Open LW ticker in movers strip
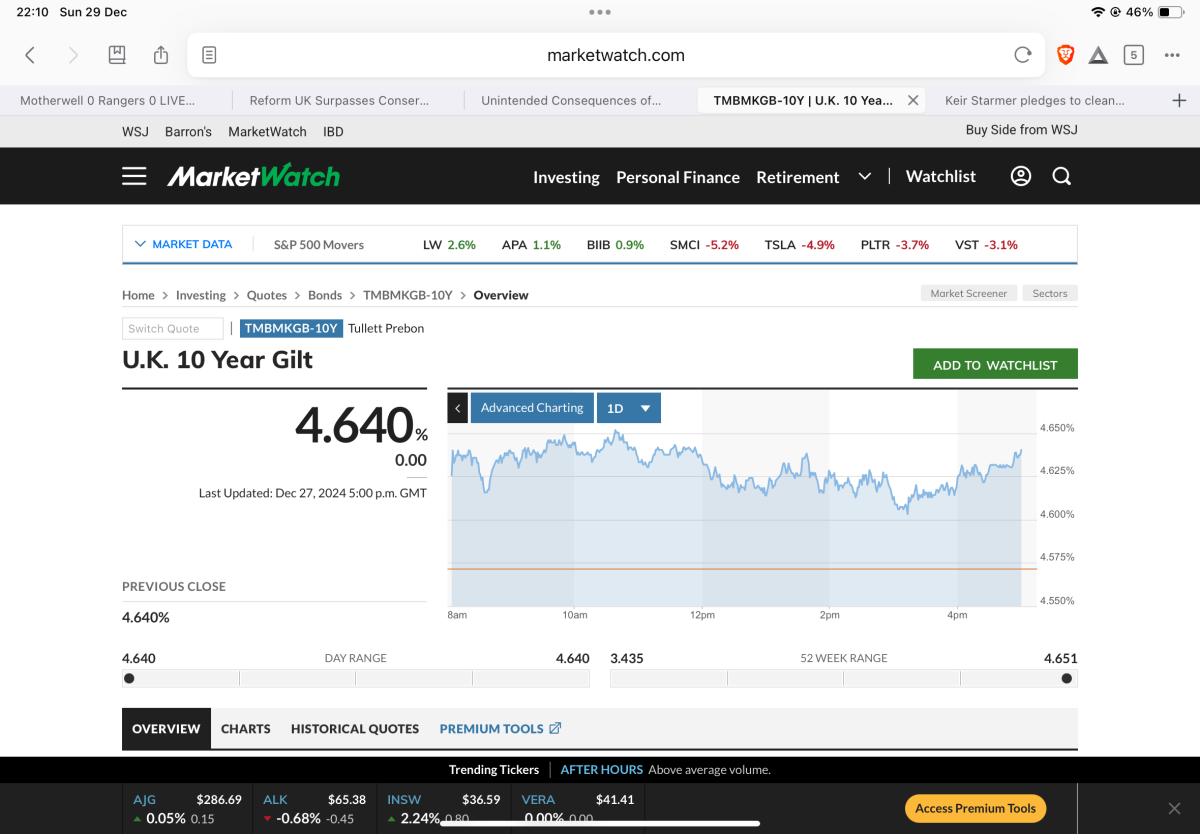This screenshot has height=834, width=1200. tap(449, 245)
